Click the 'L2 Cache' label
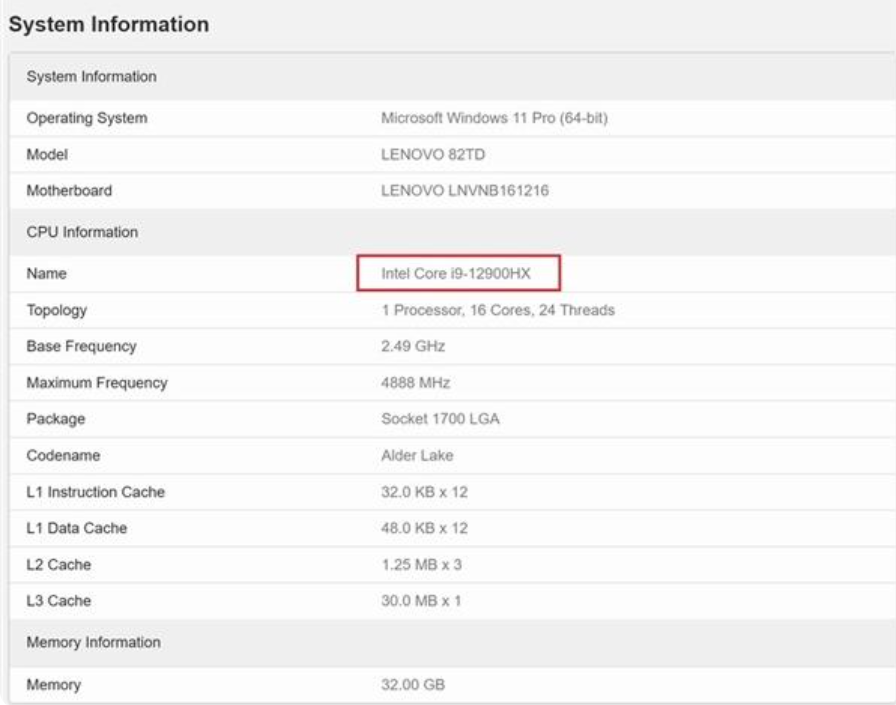This screenshot has height=705, width=896. pyautogui.click(x=59, y=564)
